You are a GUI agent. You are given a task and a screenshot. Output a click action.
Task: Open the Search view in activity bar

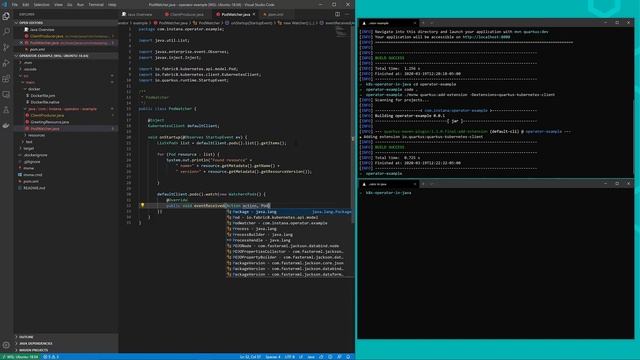(6, 32)
